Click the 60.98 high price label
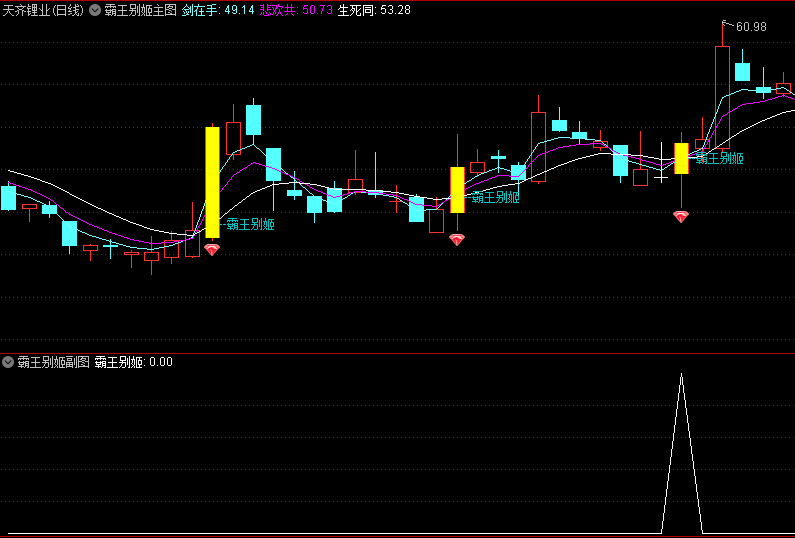Screen dimensions: 795x538 pyautogui.click(x=751, y=27)
